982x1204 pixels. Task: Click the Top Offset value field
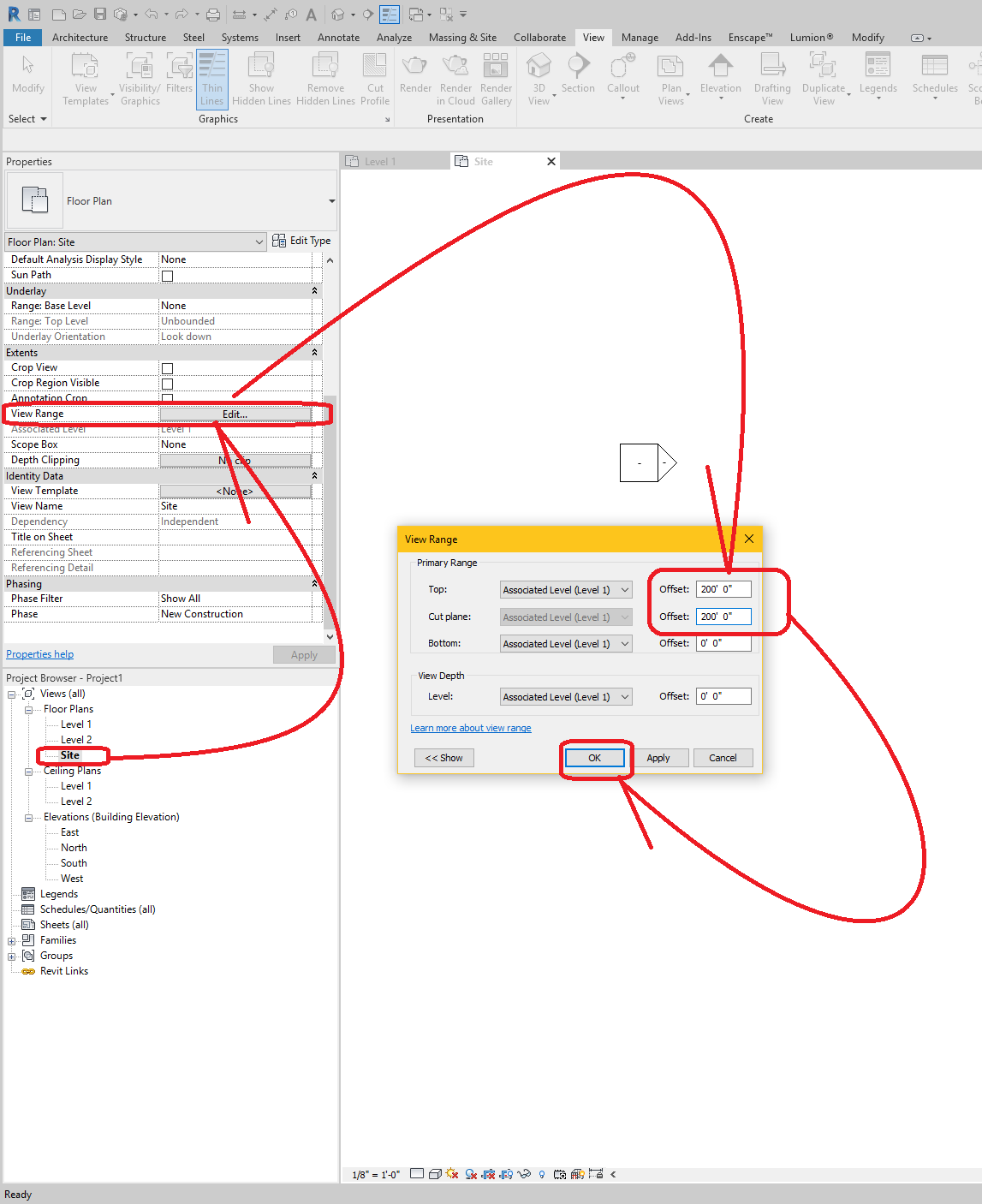point(723,588)
